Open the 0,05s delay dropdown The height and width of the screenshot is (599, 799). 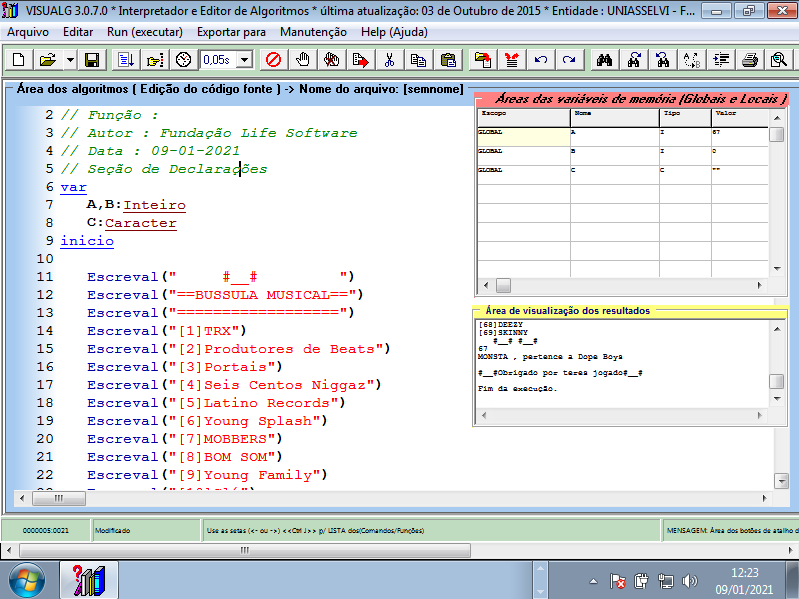[245, 60]
